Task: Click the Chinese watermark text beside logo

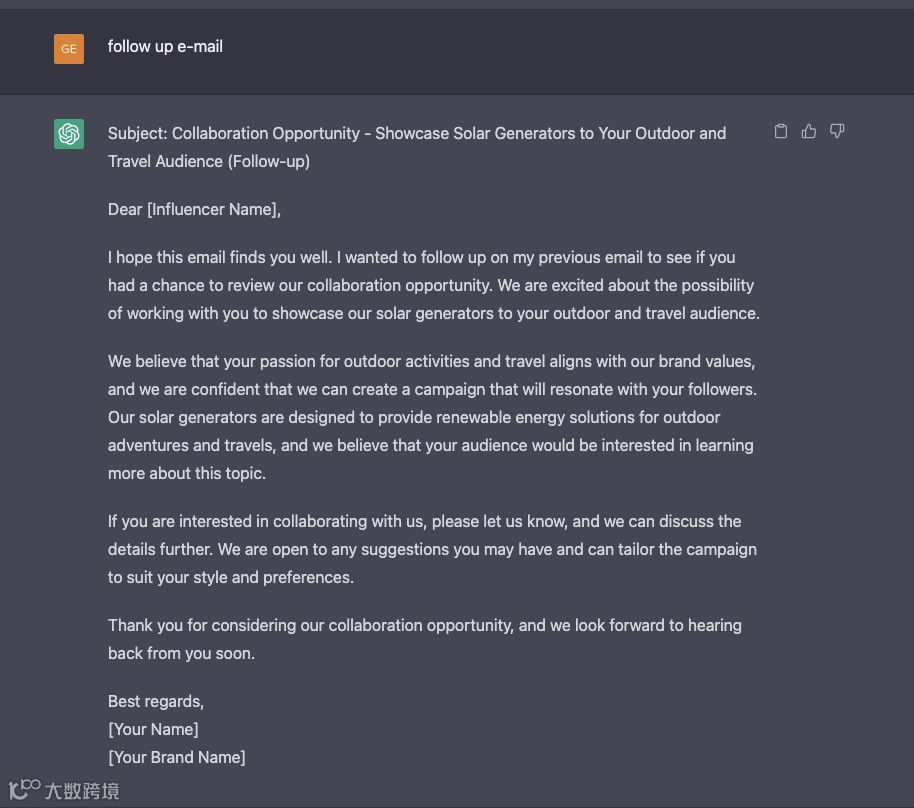Action: click(82, 791)
